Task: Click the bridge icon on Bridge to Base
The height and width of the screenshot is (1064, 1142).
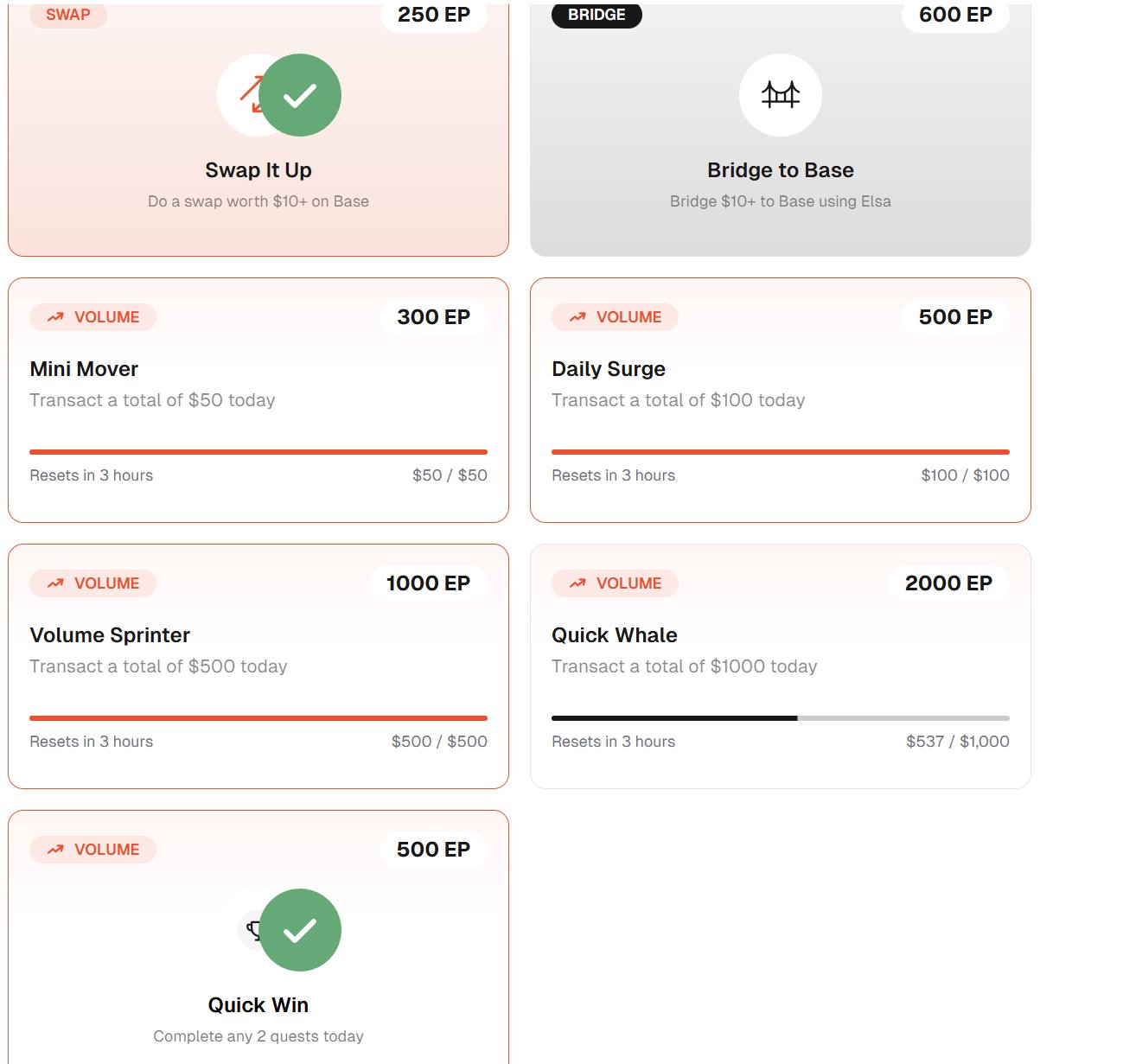Action: point(780,94)
